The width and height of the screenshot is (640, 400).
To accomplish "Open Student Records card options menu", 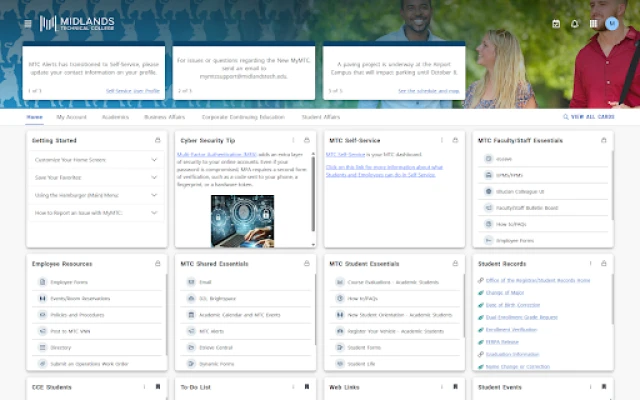I will [x=592, y=263].
